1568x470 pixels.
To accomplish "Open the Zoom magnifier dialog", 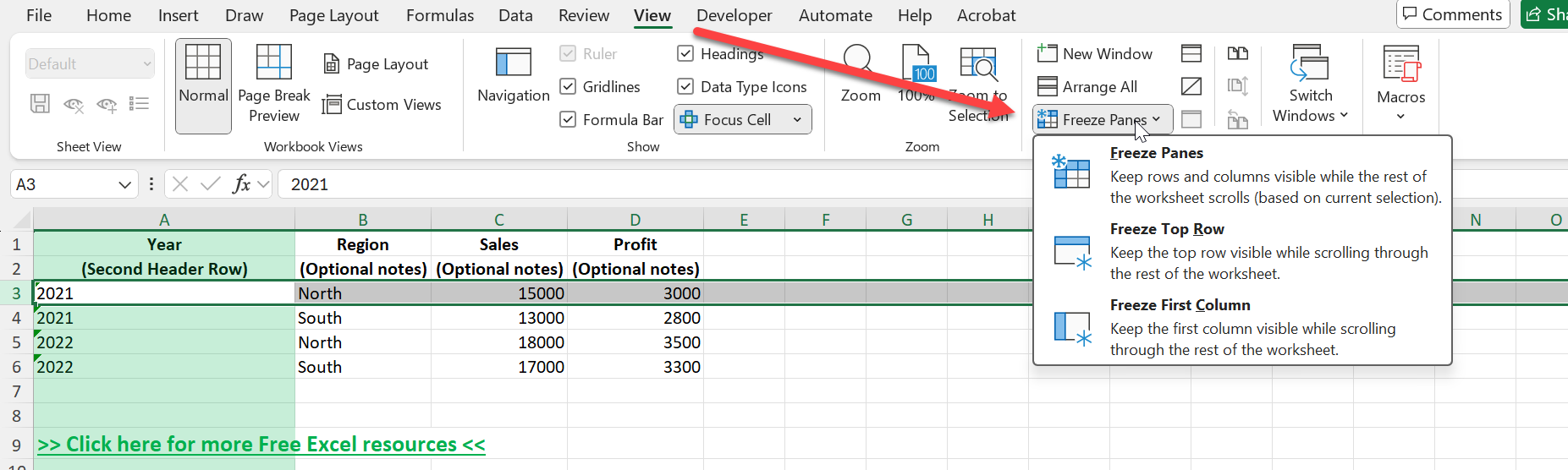I will coord(860,76).
